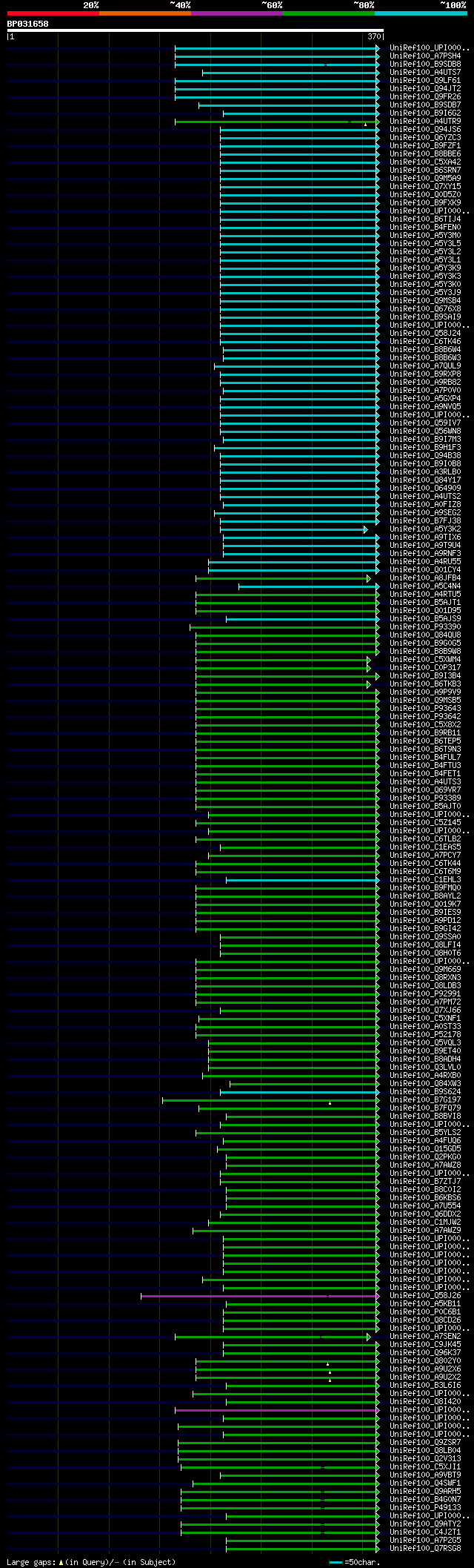Open hit UniRef100_Q94JT2
The width and height of the screenshot is (474, 1568).
click(425, 88)
